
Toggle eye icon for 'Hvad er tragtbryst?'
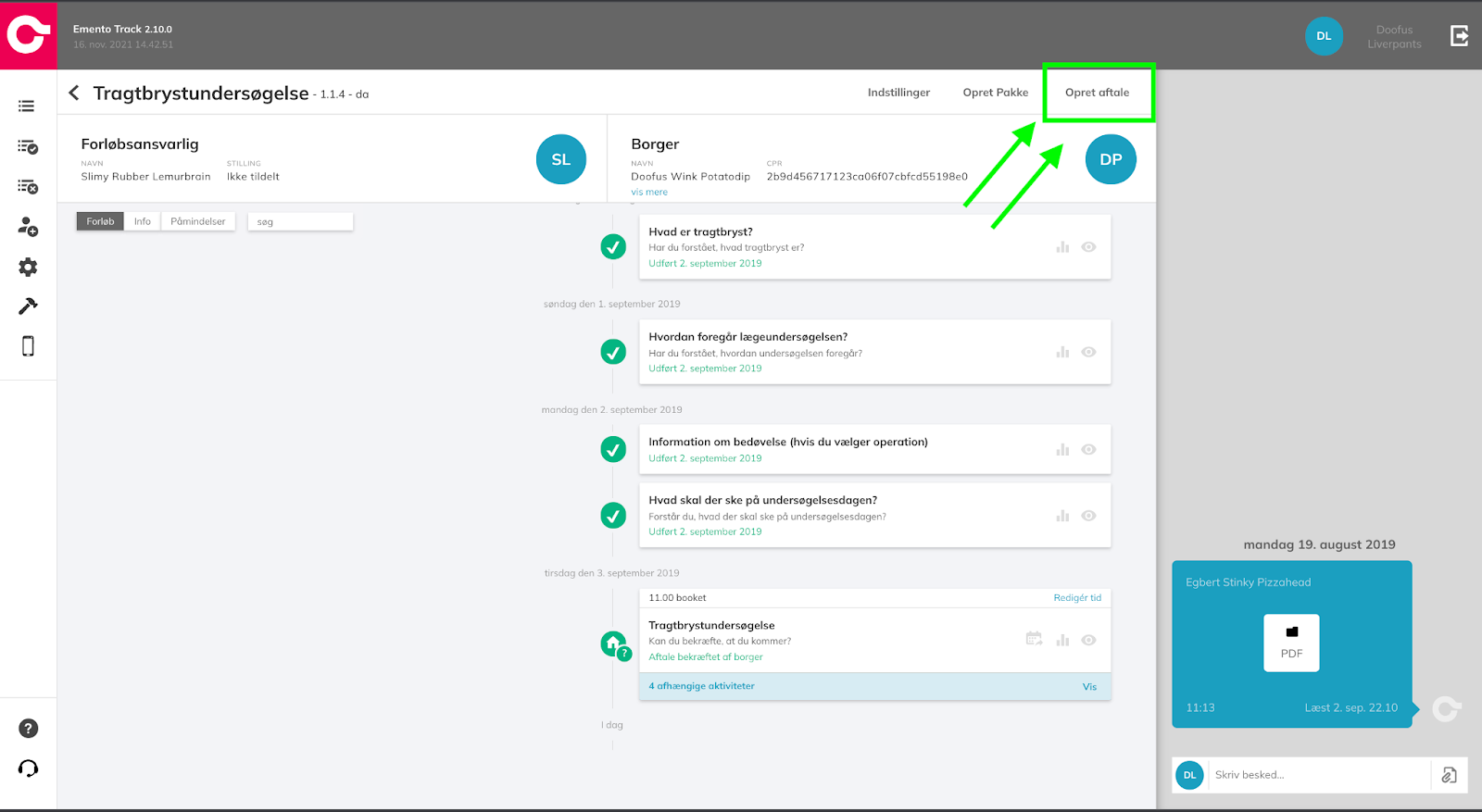point(1088,247)
